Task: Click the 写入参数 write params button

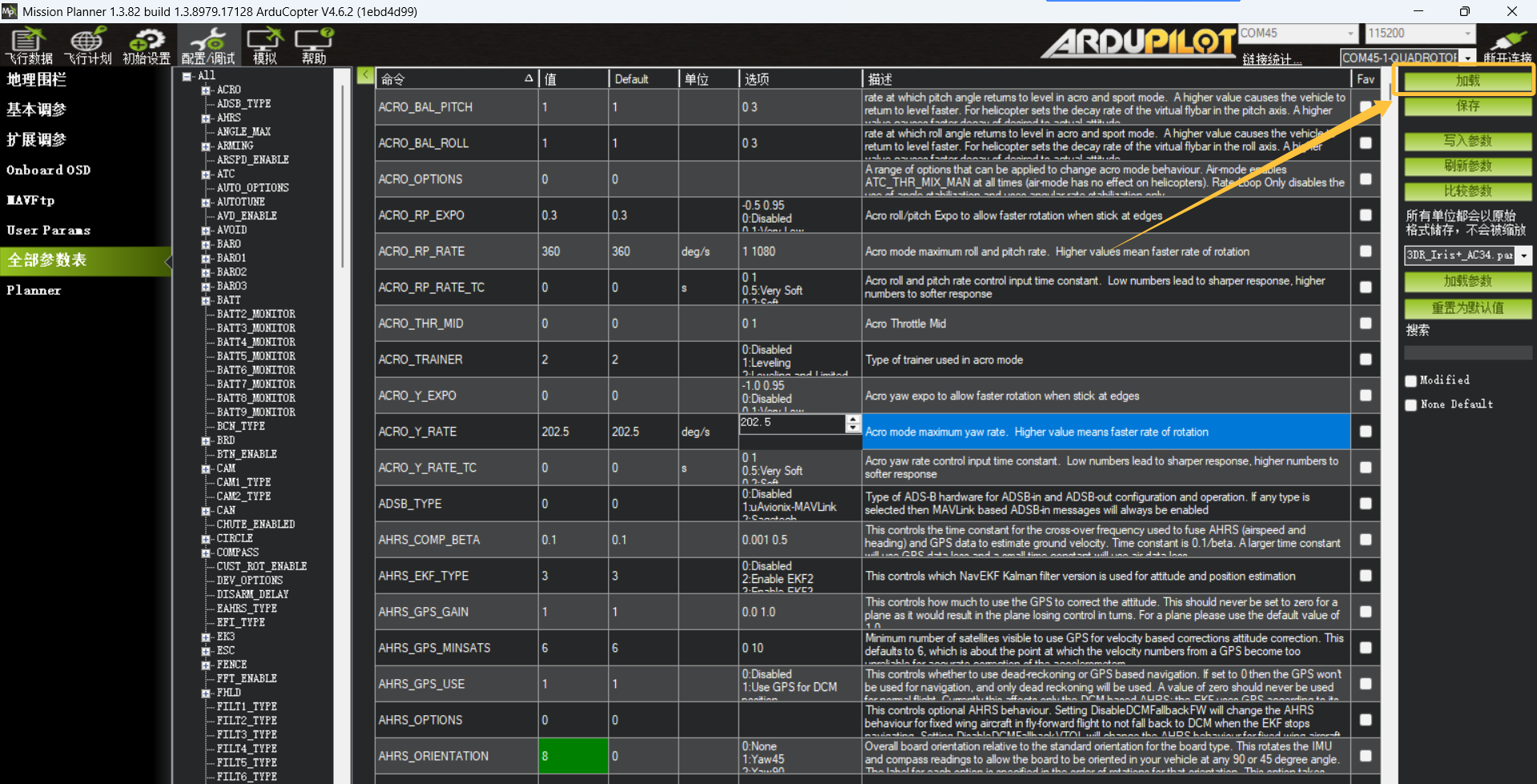Action: pos(1467,141)
